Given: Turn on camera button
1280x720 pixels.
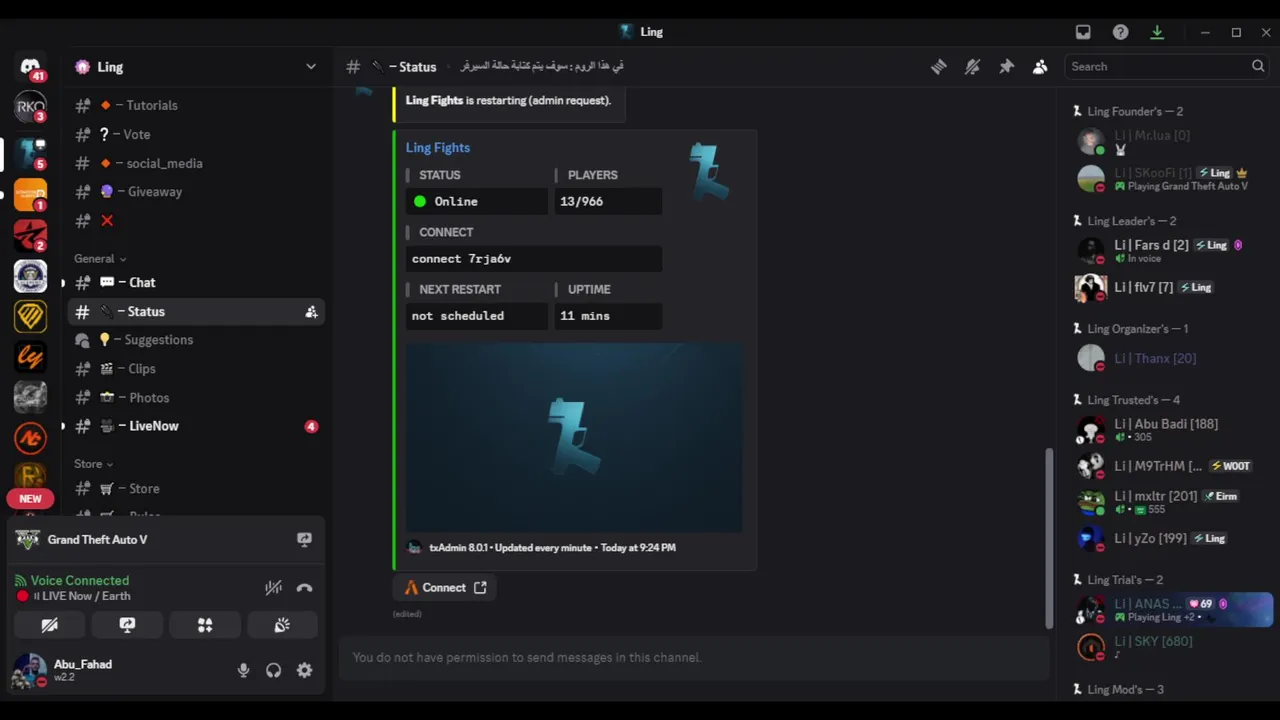Looking at the screenshot, I should click(x=49, y=625).
